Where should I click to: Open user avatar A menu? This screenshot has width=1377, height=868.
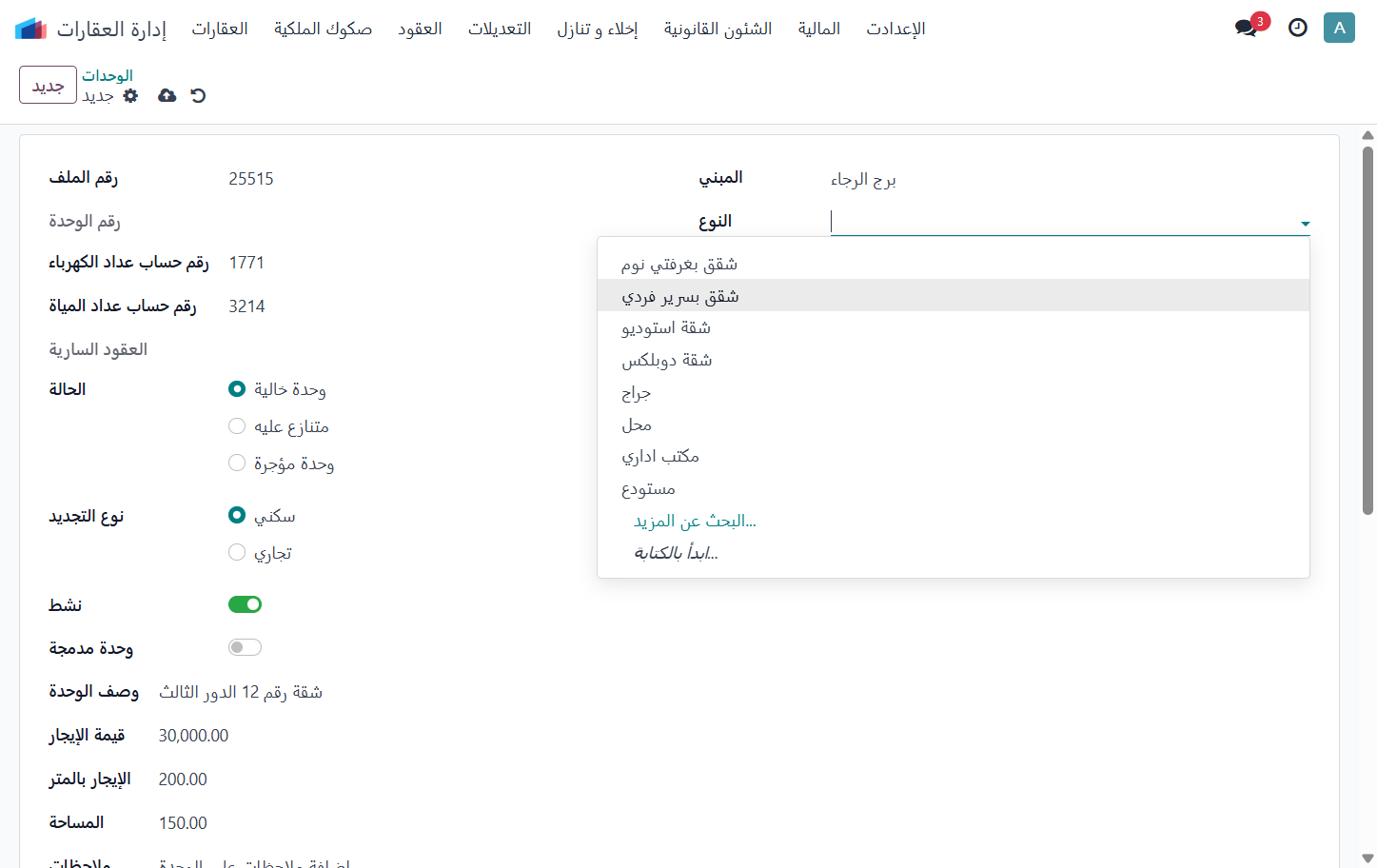click(1339, 28)
